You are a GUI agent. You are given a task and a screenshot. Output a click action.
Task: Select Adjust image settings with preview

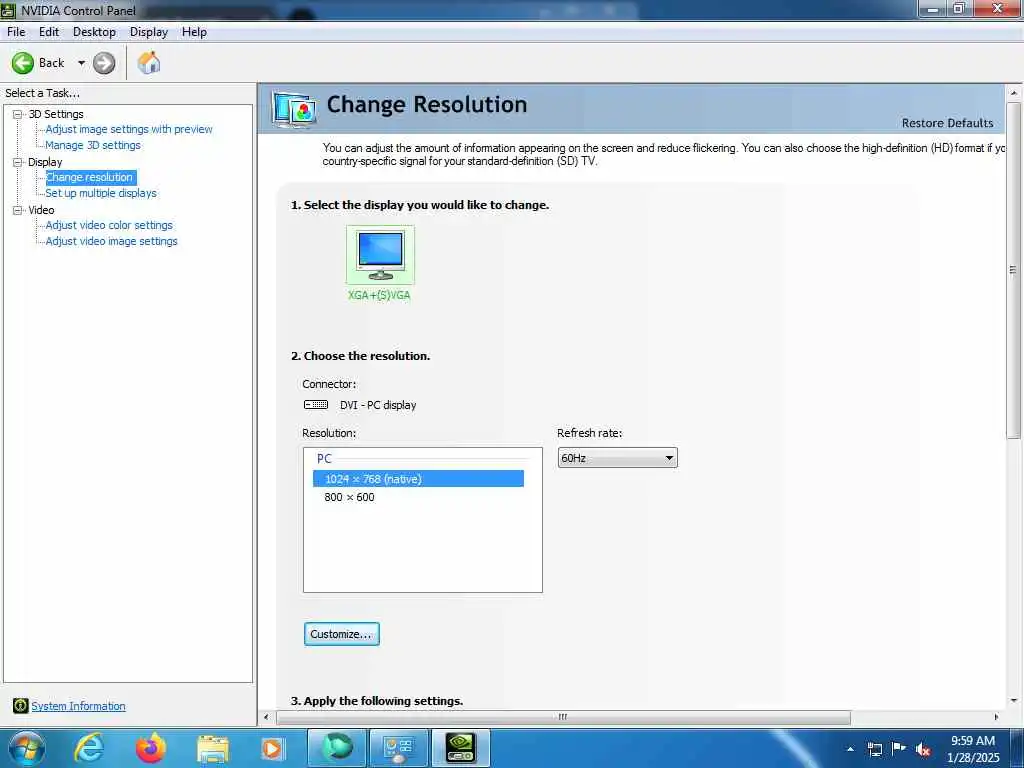coord(129,129)
